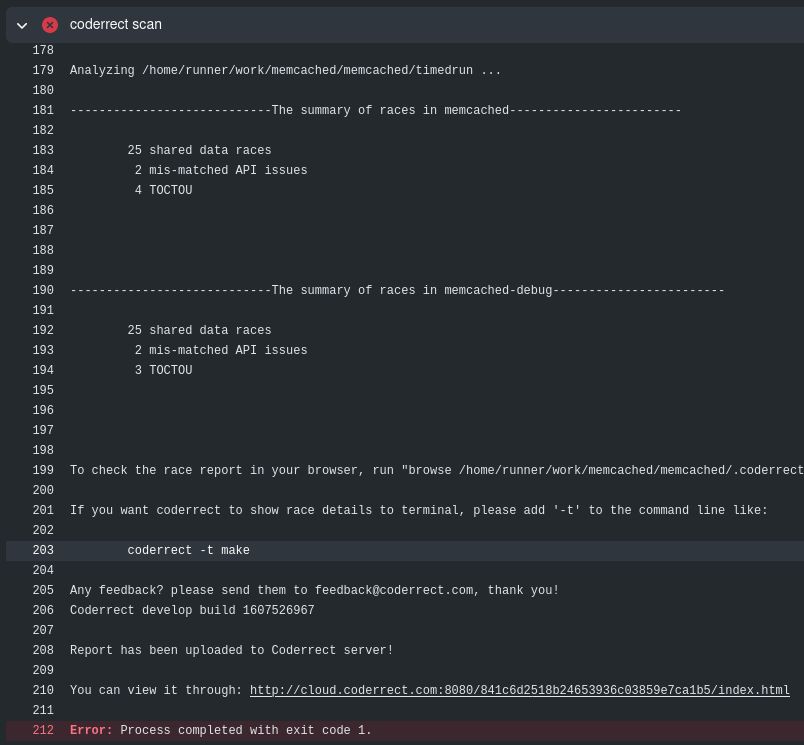Click 'The summary of races in memcached' header line 181
Viewport: 804px width, 745px height.
(375, 110)
